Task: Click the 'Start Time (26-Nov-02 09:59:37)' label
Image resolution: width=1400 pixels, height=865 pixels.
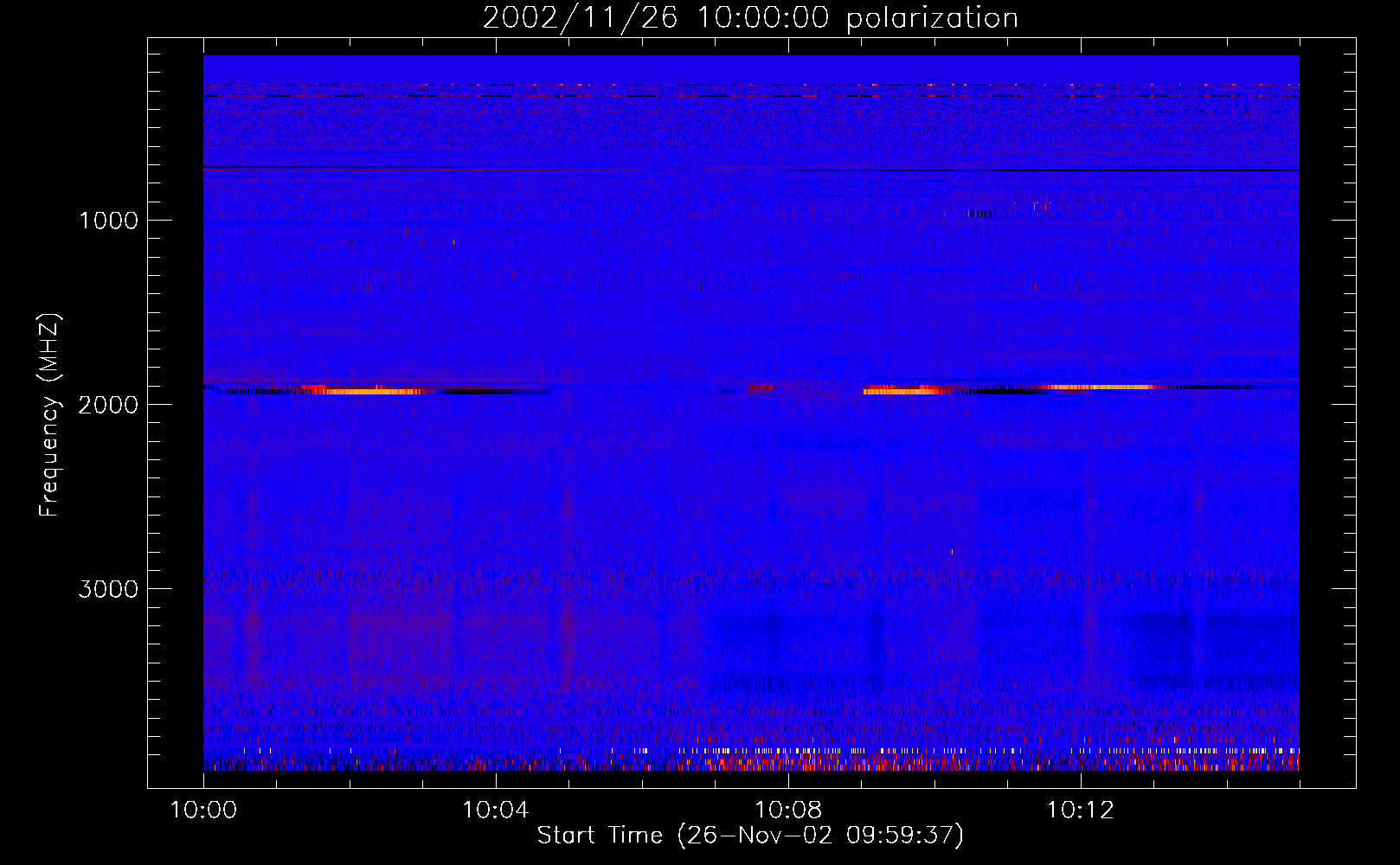Action: click(x=750, y=836)
